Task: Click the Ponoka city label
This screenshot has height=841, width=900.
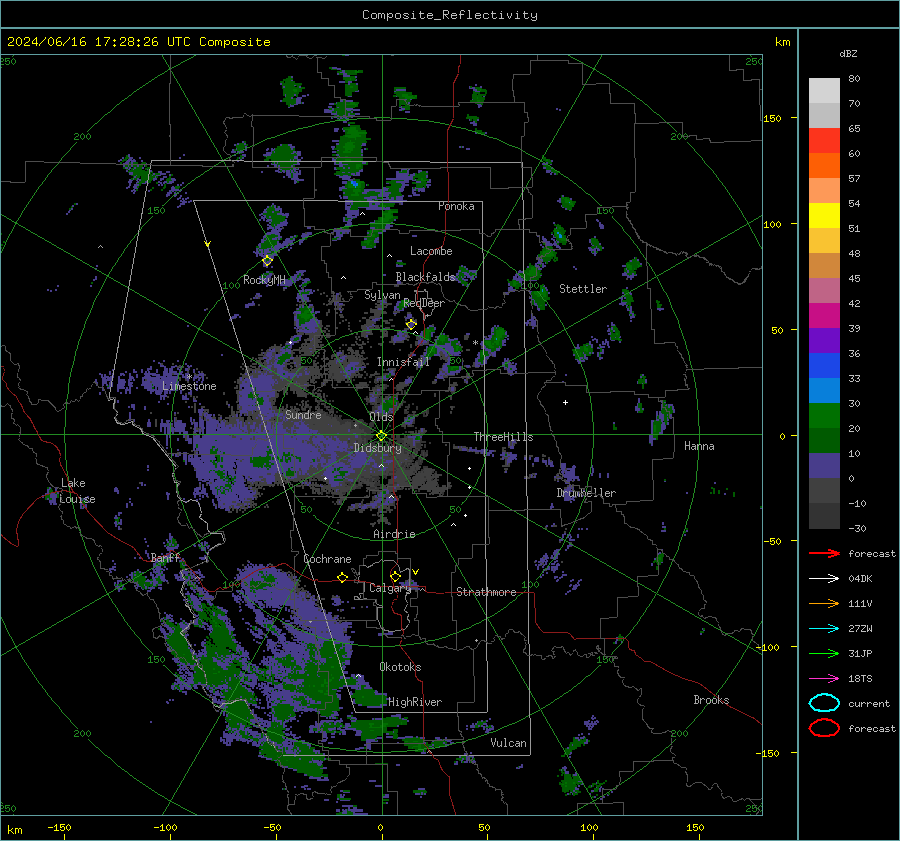Action: point(456,206)
